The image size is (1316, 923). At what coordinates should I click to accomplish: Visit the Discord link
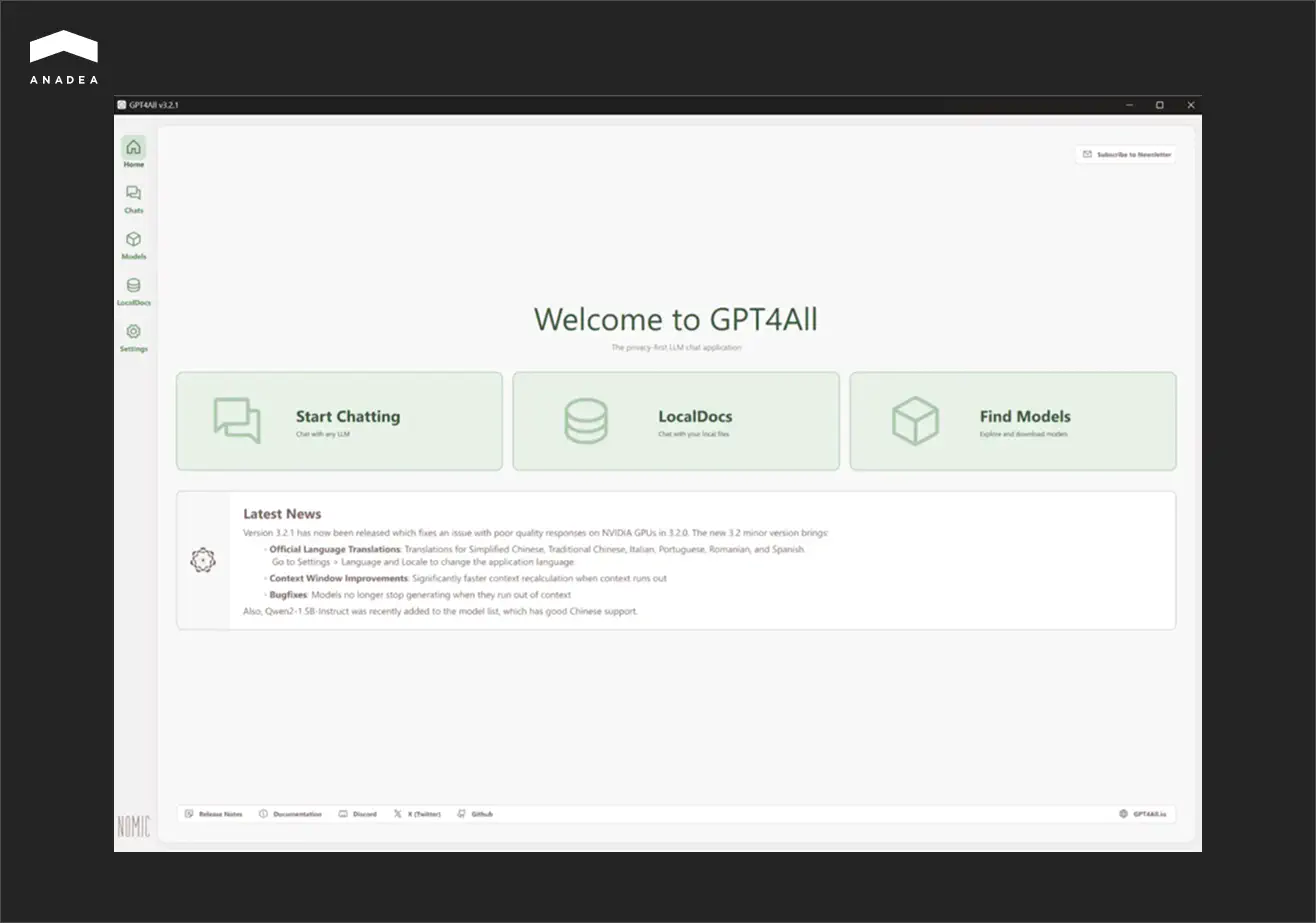click(358, 814)
